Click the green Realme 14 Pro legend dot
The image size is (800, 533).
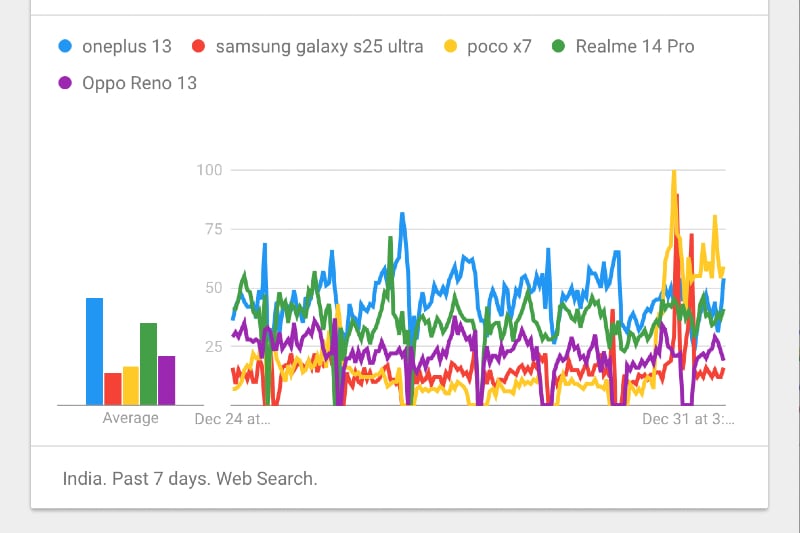(x=559, y=46)
